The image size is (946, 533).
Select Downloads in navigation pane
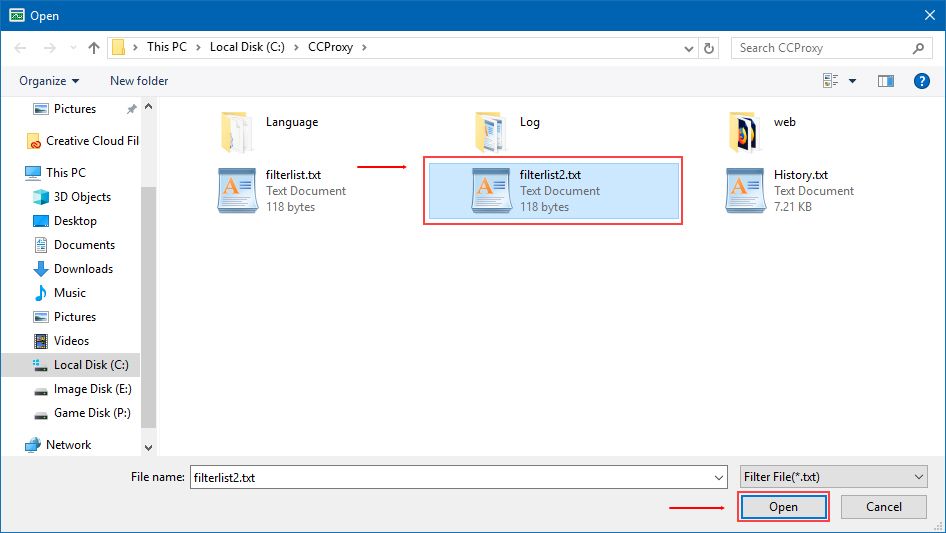[x=83, y=269]
